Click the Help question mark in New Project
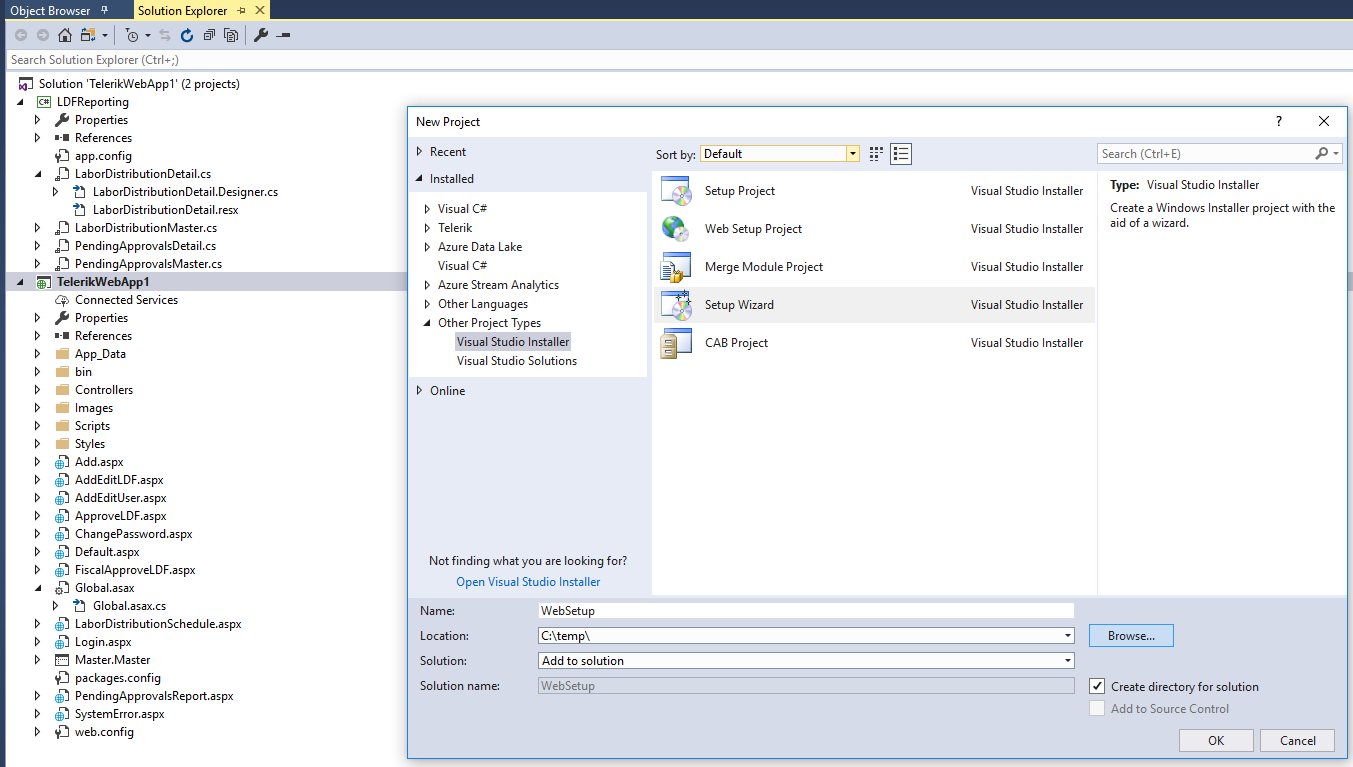Image resolution: width=1353 pixels, height=767 pixels. (1278, 121)
